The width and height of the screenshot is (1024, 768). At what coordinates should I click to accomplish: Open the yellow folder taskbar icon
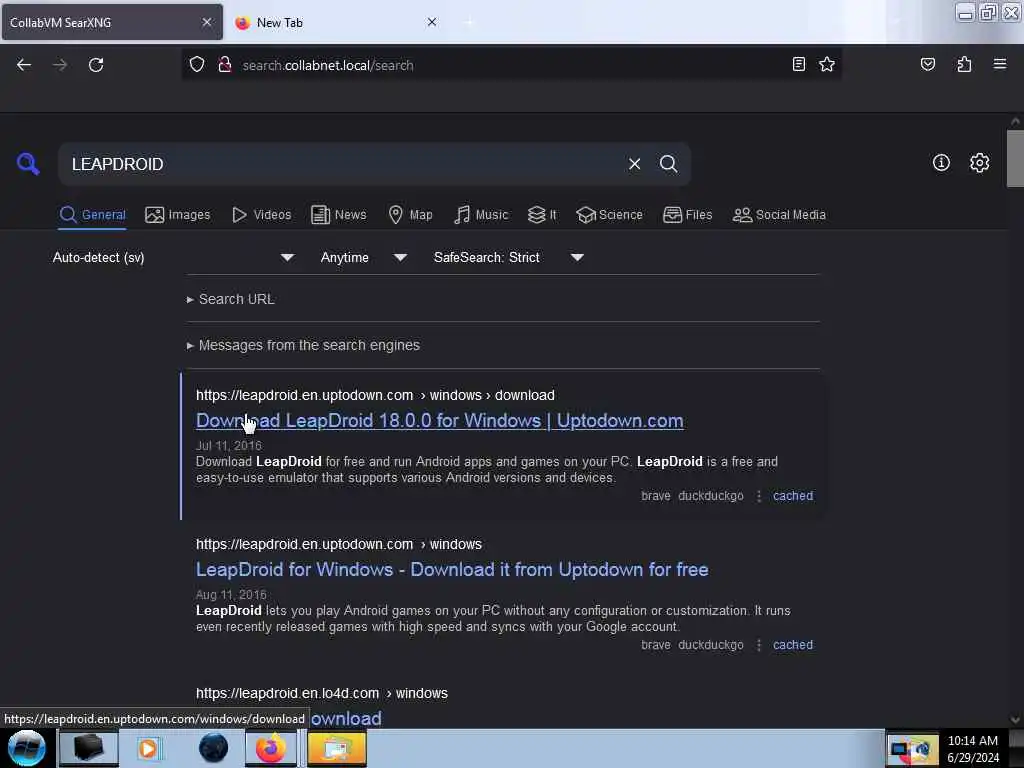[x=336, y=748]
